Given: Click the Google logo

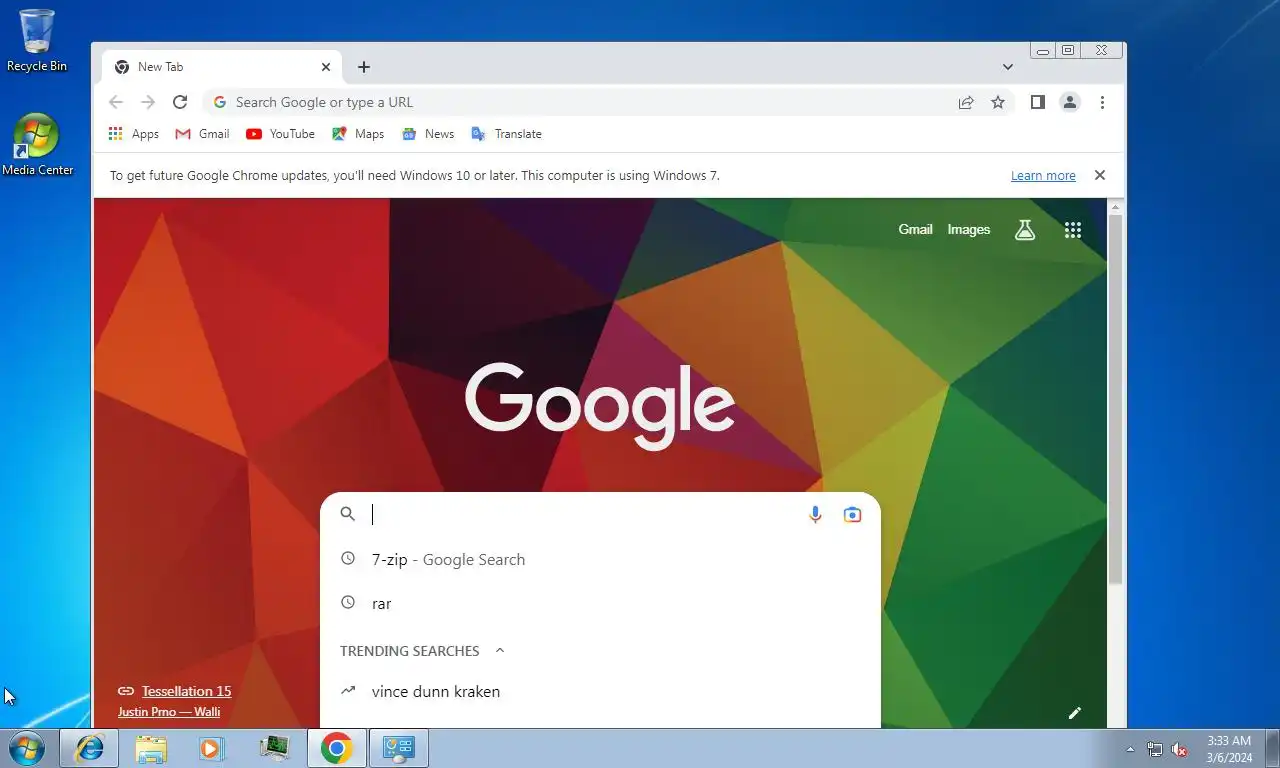Looking at the screenshot, I should pyautogui.click(x=600, y=405).
